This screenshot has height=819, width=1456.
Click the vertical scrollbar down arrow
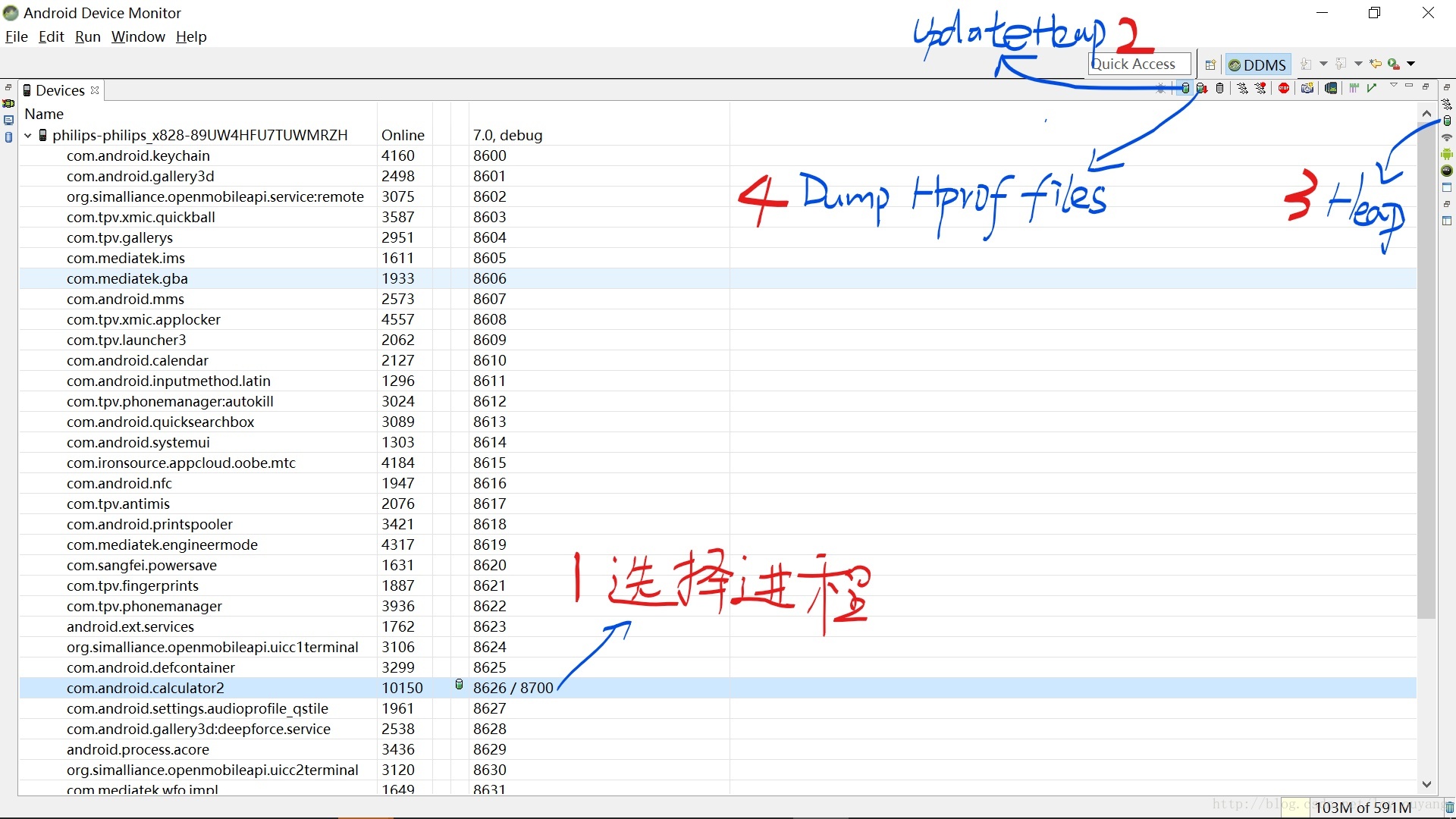click(1426, 784)
